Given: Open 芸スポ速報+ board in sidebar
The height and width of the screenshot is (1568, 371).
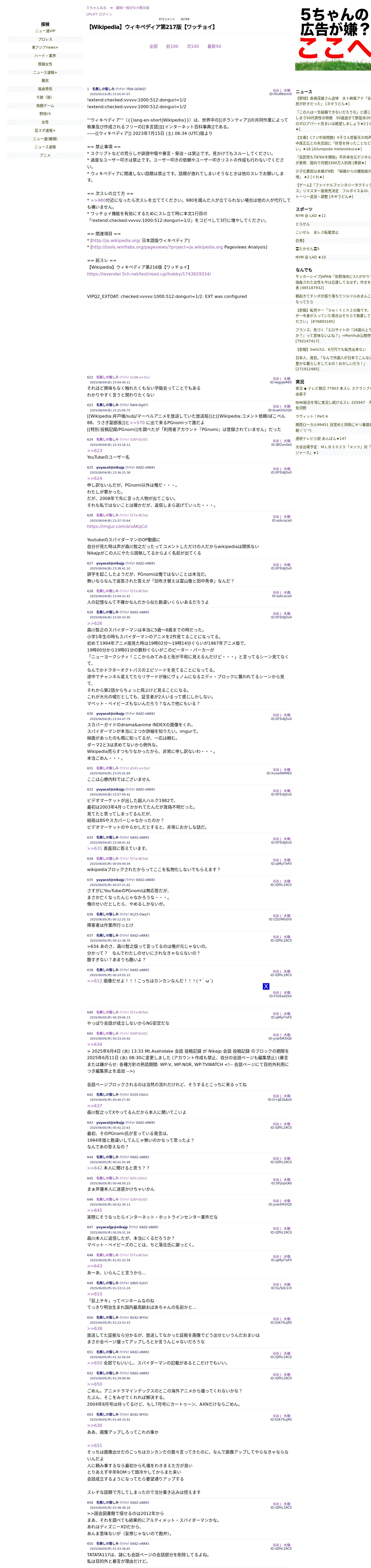Looking at the screenshot, I should [x=45, y=130].
